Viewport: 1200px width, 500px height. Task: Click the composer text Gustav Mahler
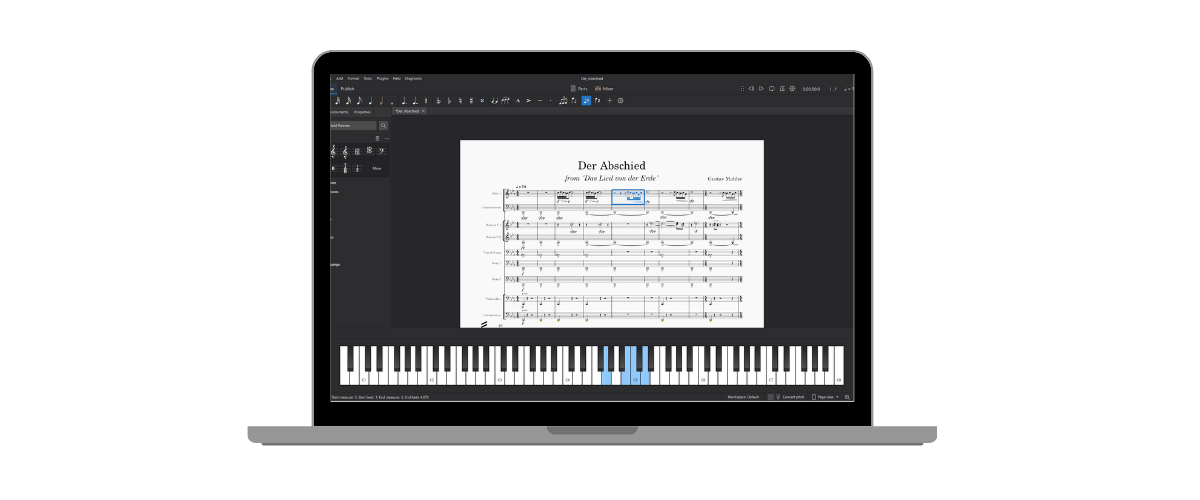pyautogui.click(x=724, y=178)
